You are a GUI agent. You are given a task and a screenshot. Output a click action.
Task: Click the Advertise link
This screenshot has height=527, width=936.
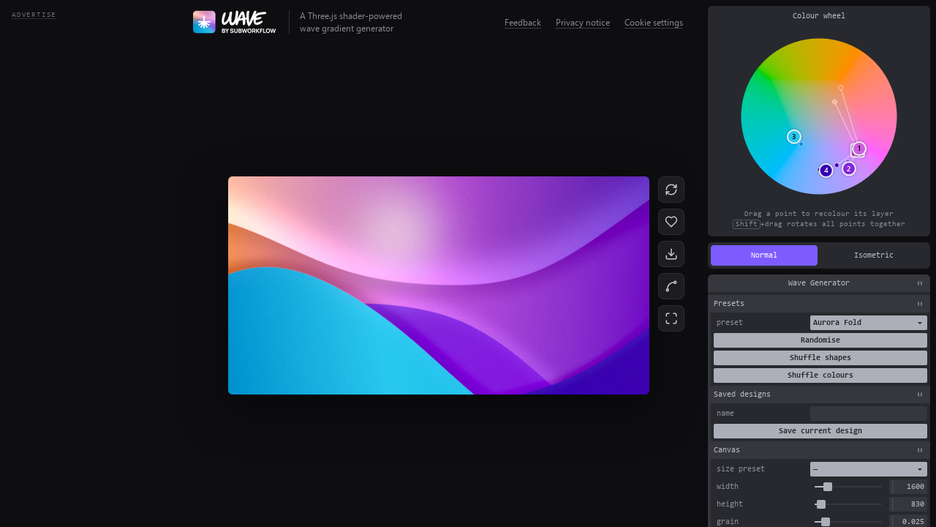pyautogui.click(x=33, y=14)
